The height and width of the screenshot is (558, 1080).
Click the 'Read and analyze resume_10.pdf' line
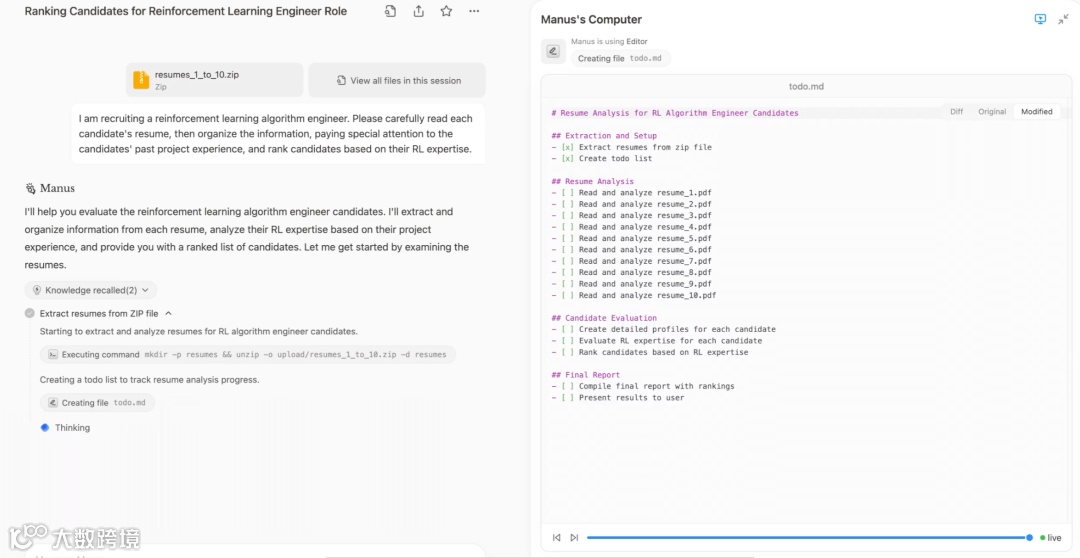(x=634, y=296)
